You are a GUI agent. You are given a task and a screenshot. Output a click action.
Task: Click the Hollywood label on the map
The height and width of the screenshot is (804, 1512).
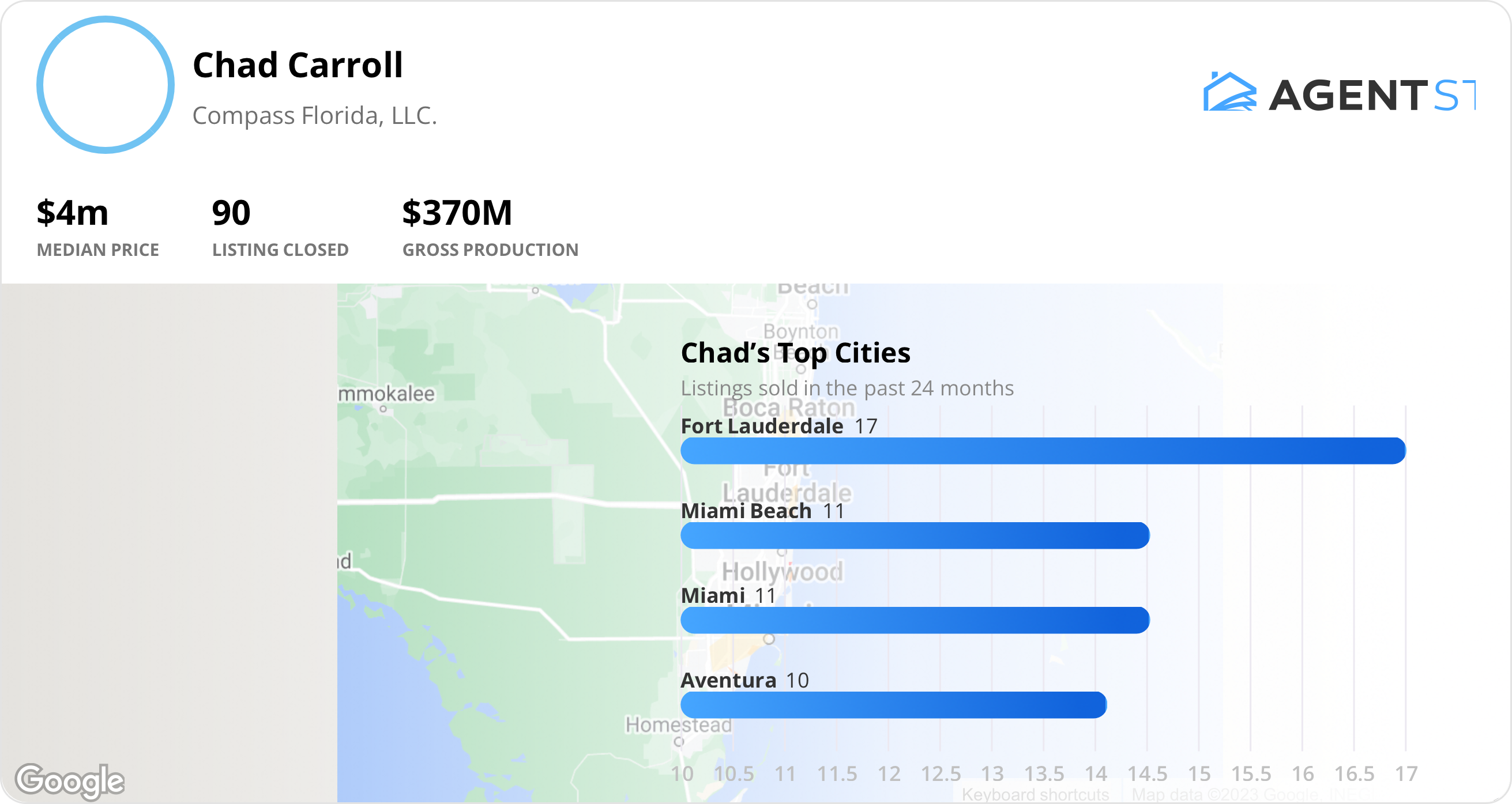point(785,571)
